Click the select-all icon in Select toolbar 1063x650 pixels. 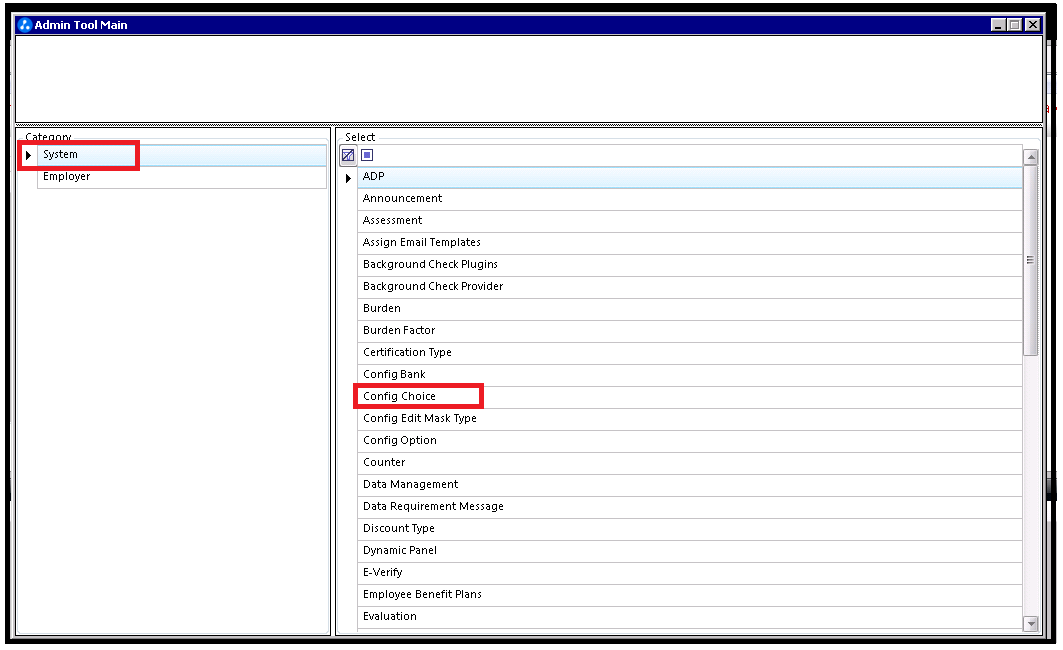pyautogui.click(x=348, y=155)
